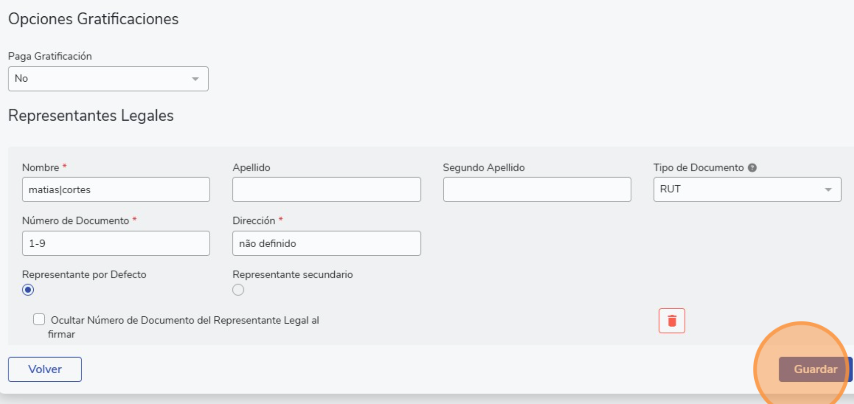Open the RUT document type dropdown
Image resolution: width=854 pixels, height=404 pixels.
[x=747, y=189]
